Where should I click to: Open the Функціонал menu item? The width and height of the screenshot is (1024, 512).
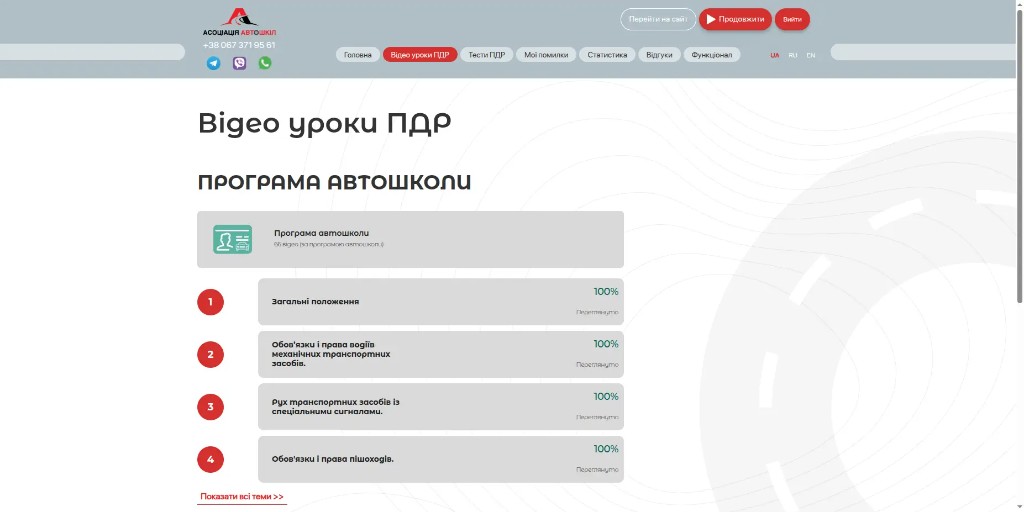[x=712, y=55]
